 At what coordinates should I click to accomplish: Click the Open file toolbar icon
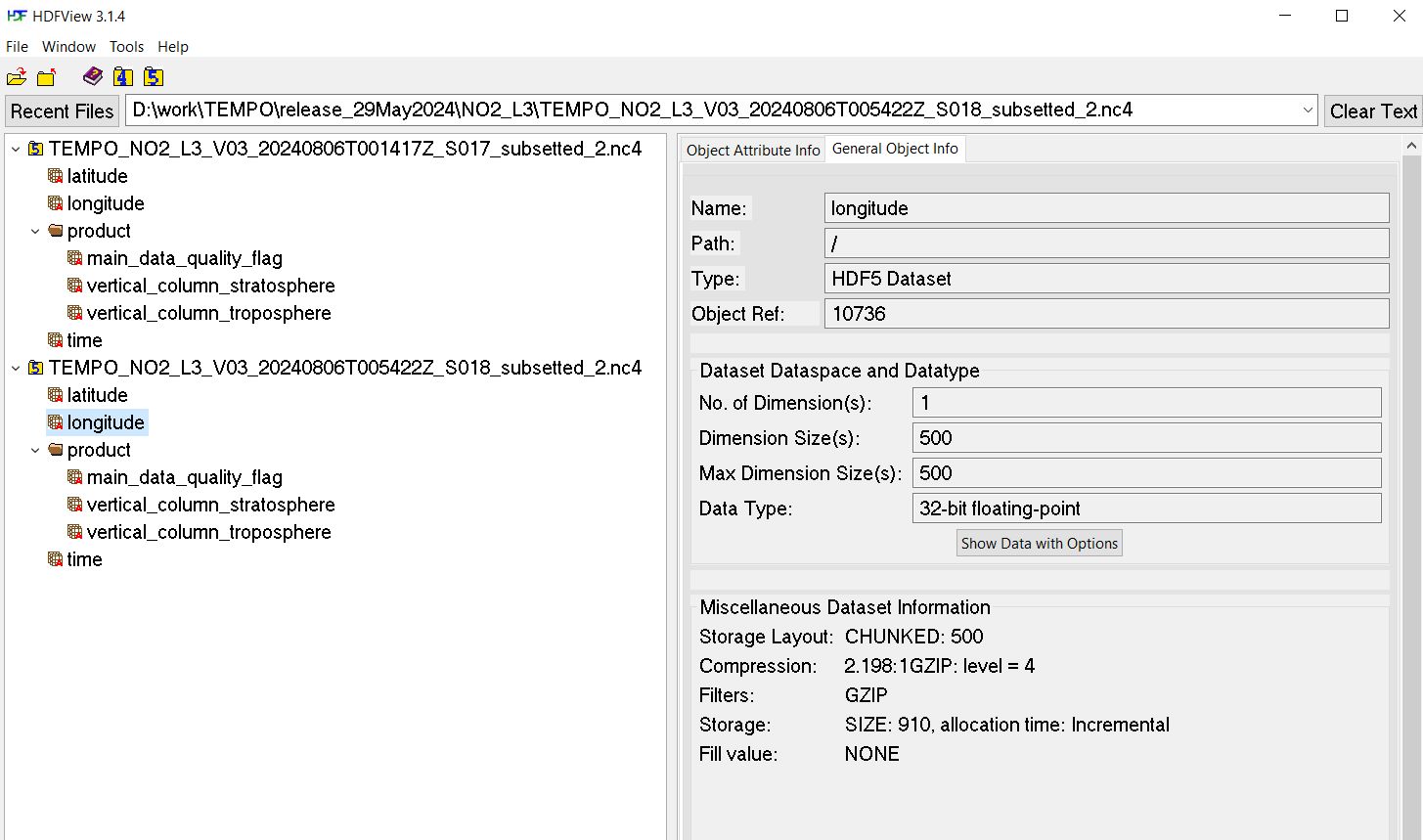pos(17,77)
